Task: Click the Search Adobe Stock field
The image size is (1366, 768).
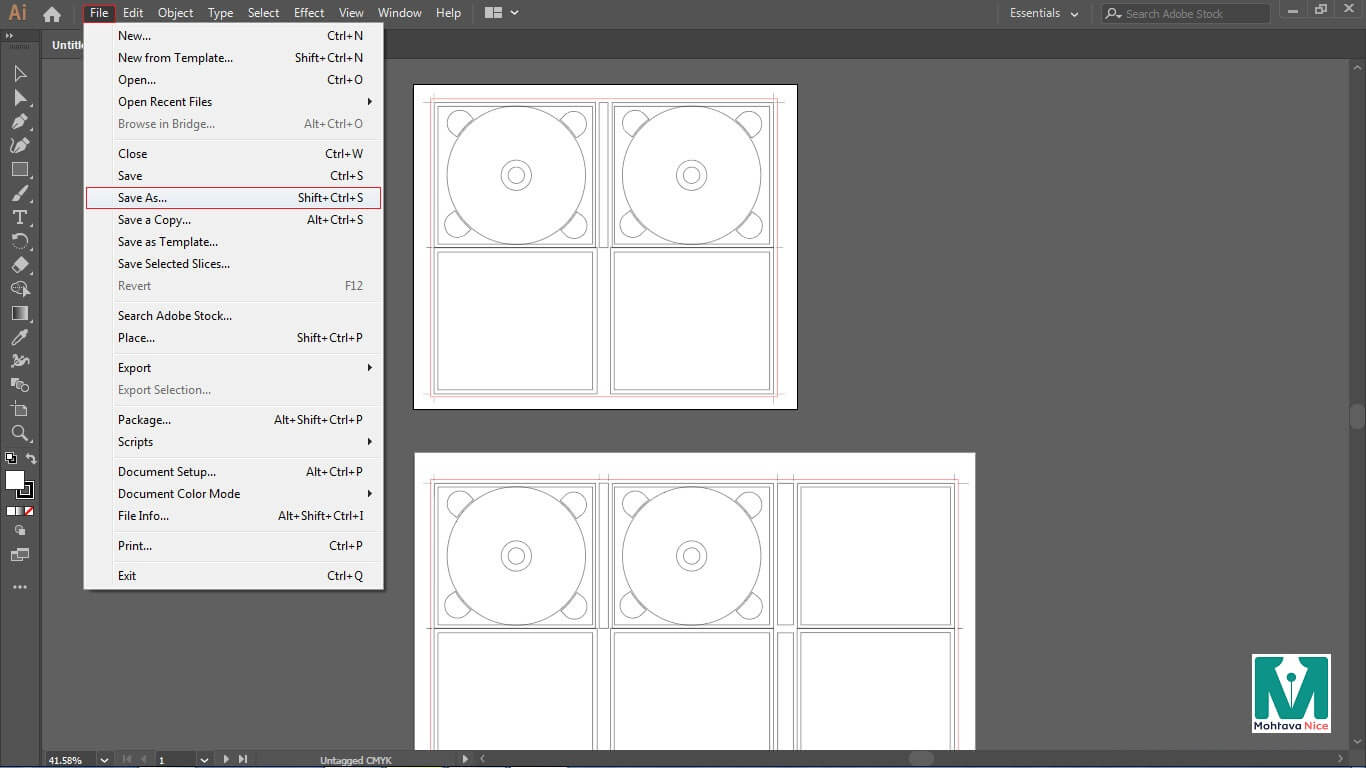Action: [1186, 14]
